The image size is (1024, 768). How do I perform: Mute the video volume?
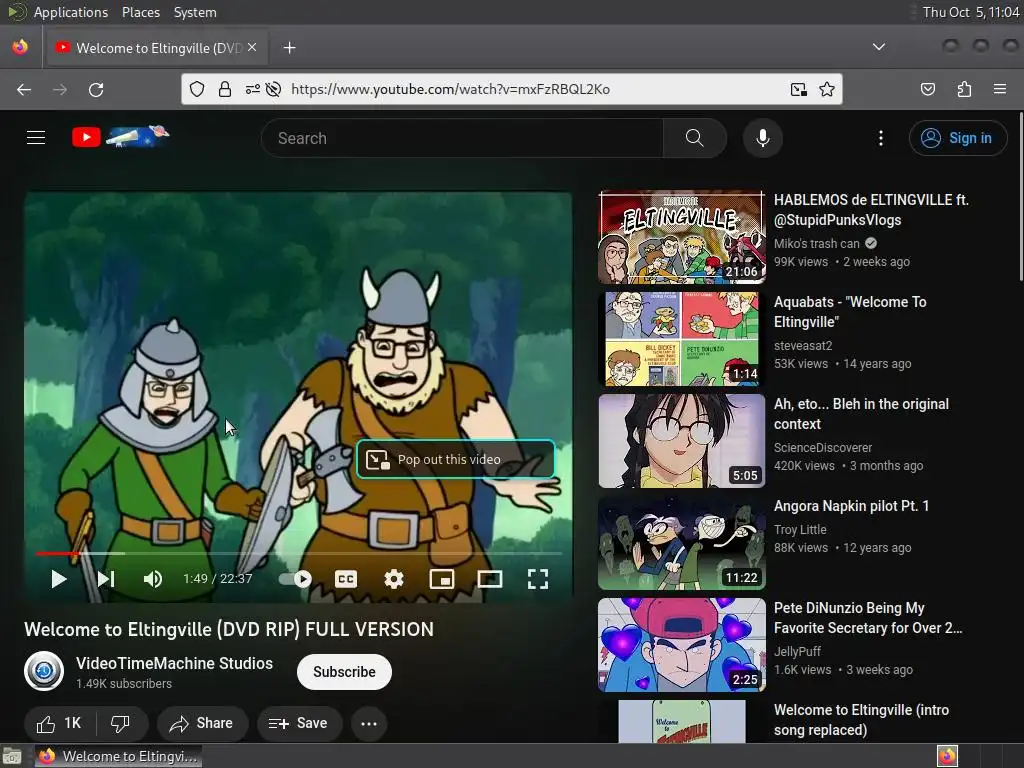153,579
